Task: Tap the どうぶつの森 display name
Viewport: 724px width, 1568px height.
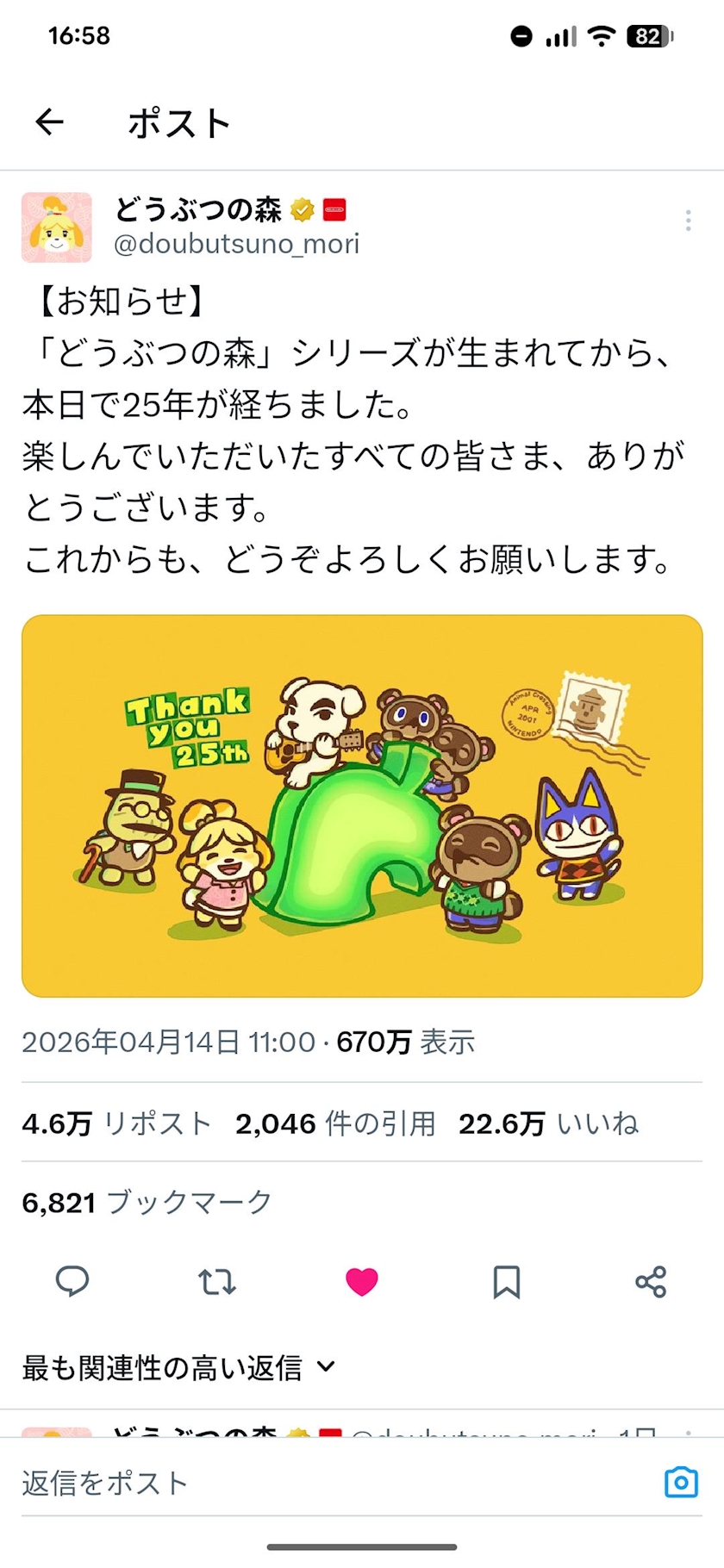Action: pos(198,209)
